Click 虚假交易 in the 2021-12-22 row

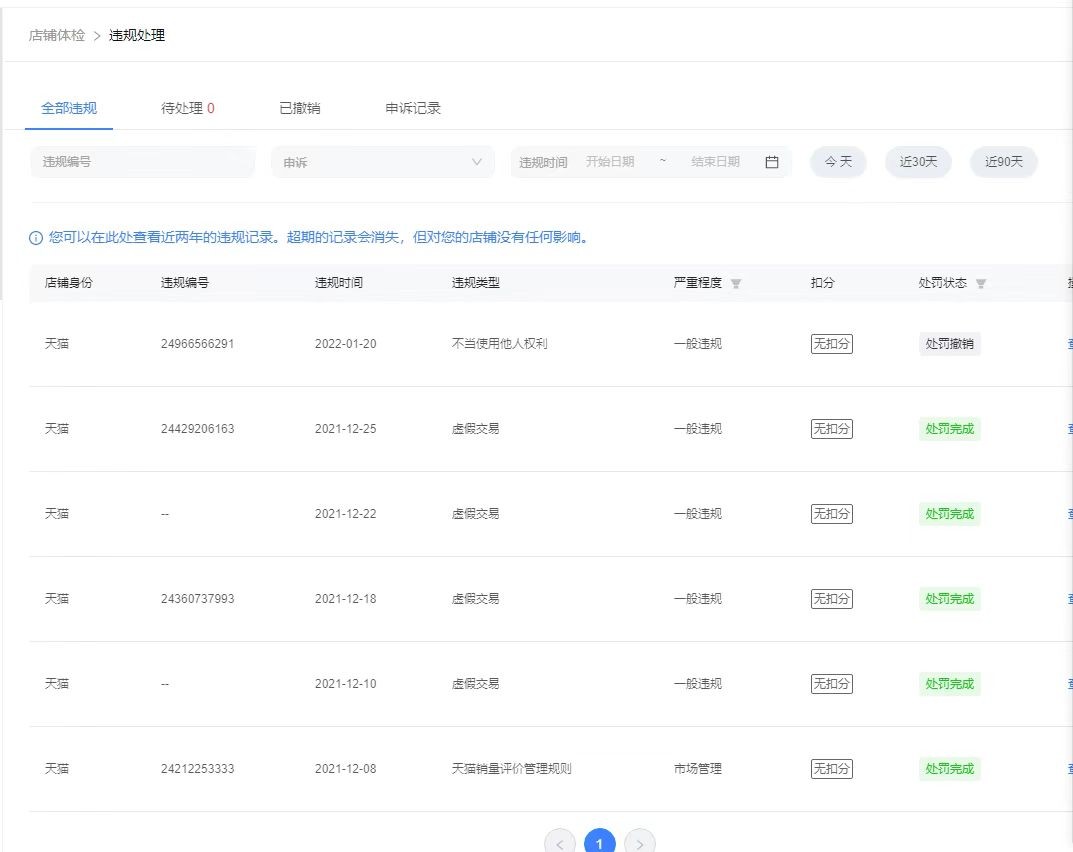(476, 514)
